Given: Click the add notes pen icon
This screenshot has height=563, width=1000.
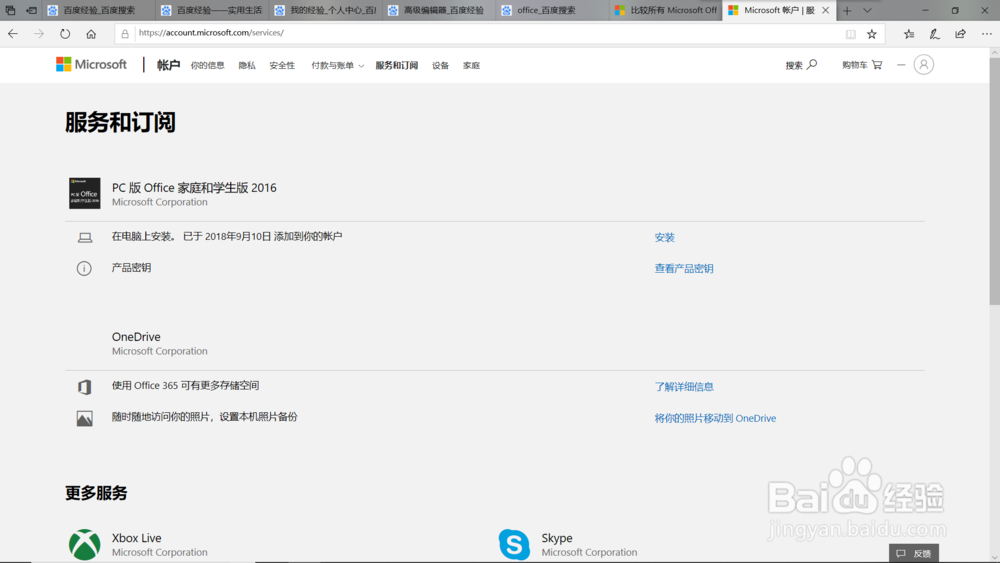Looking at the screenshot, I should coord(934,34).
